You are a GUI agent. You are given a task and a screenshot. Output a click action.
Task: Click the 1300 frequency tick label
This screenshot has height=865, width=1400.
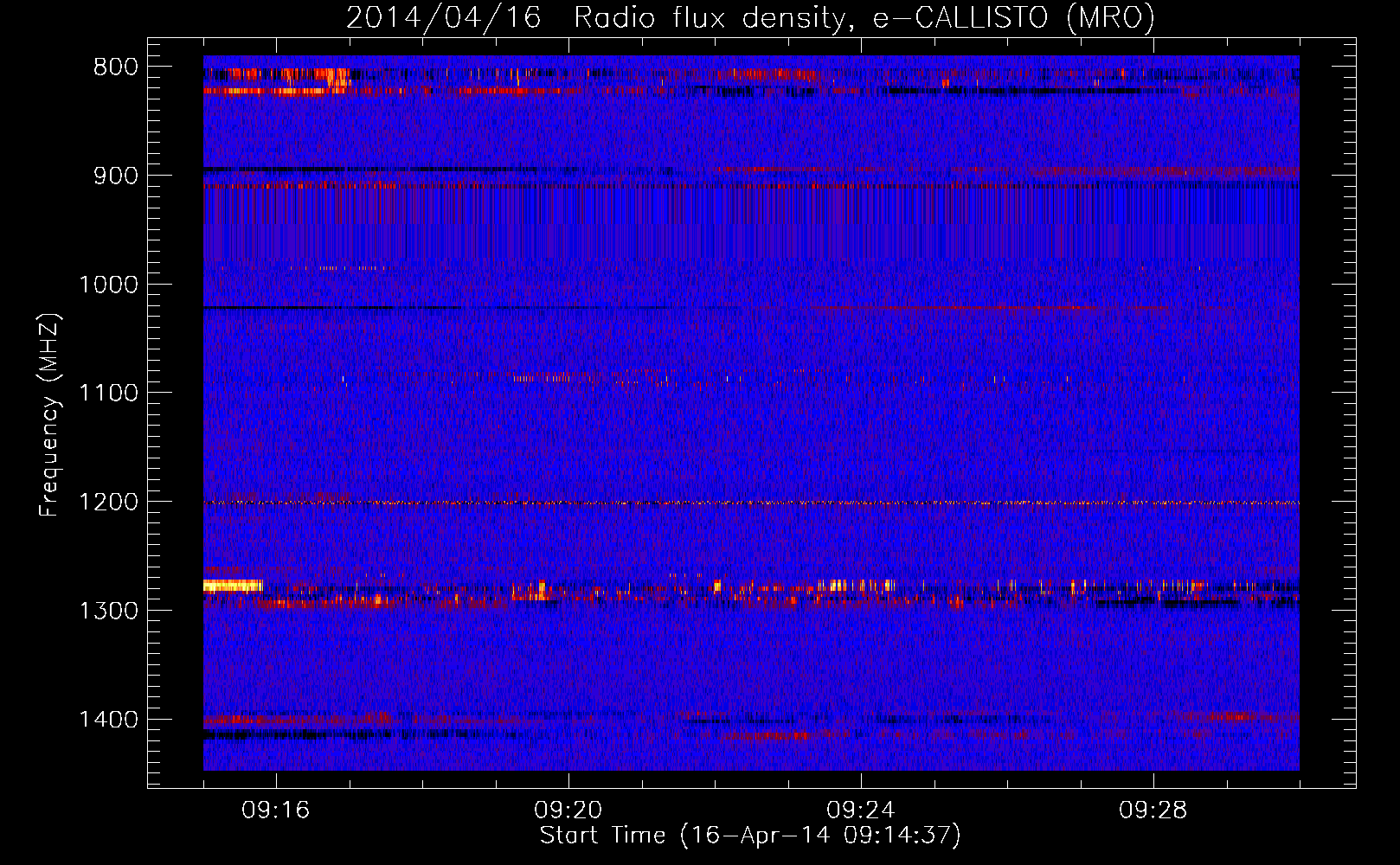(108, 611)
